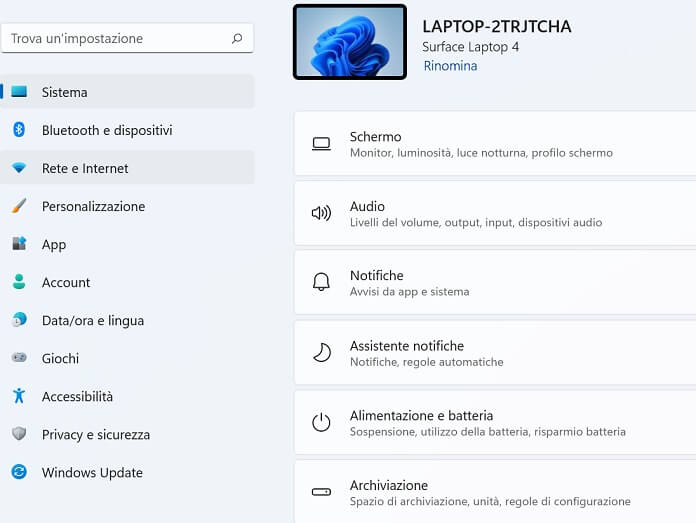This screenshot has width=696, height=523.
Task: Click 'Avvisi da app e sistema' text
Action: pos(409,292)
